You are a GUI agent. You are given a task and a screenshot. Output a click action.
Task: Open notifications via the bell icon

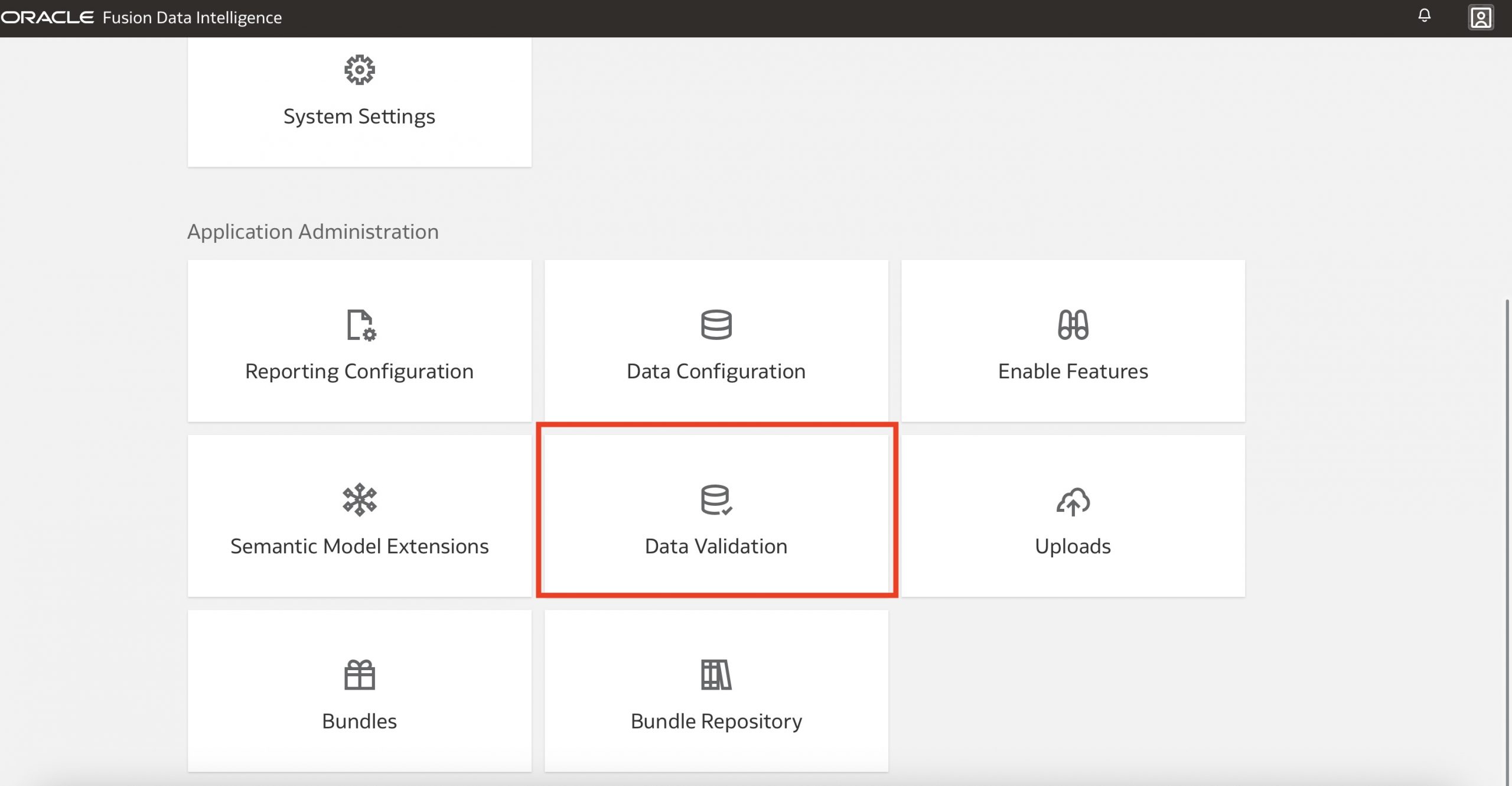click(1424, 16)
